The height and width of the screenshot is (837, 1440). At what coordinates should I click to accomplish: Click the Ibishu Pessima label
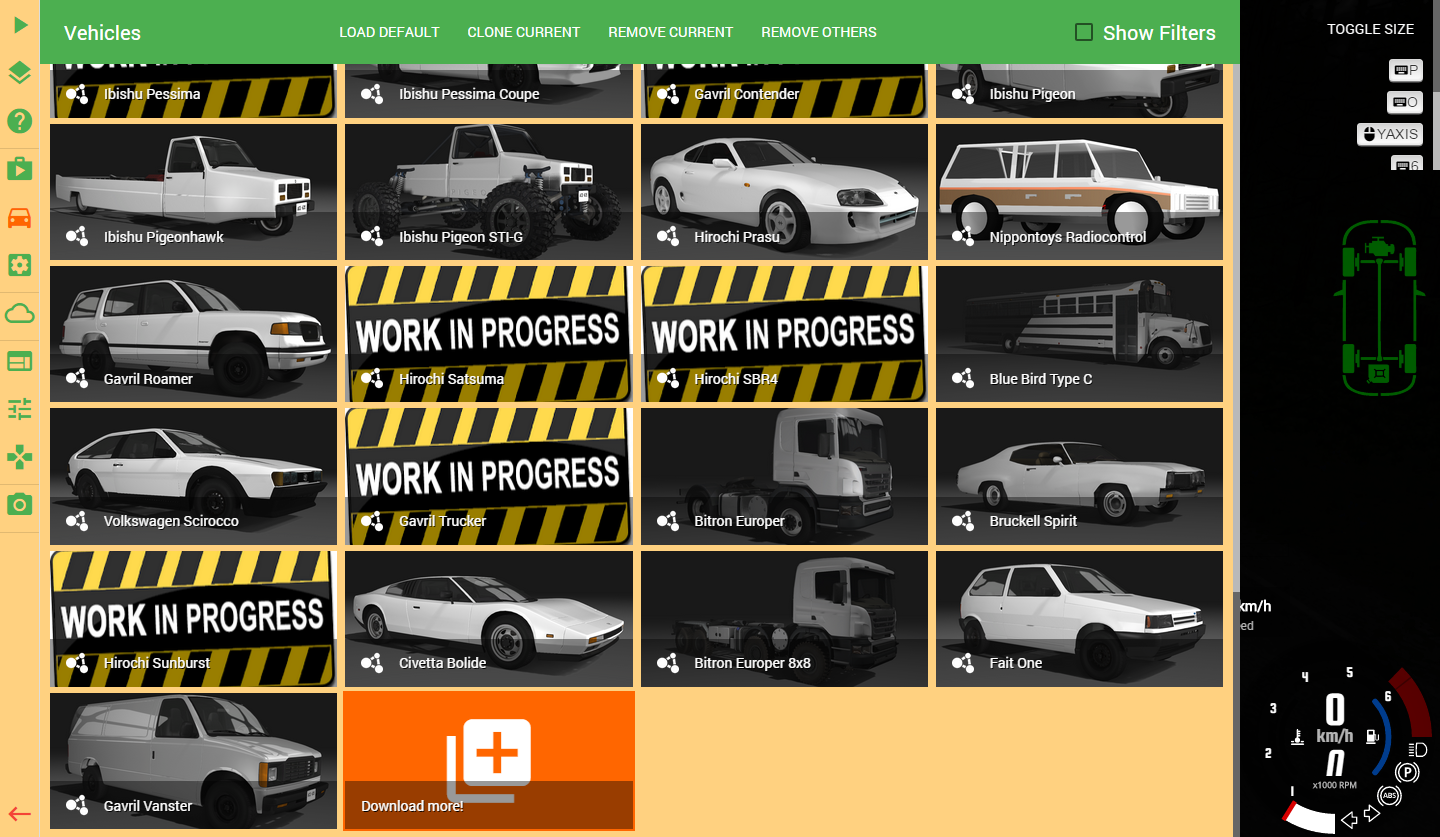pos(152,94)
